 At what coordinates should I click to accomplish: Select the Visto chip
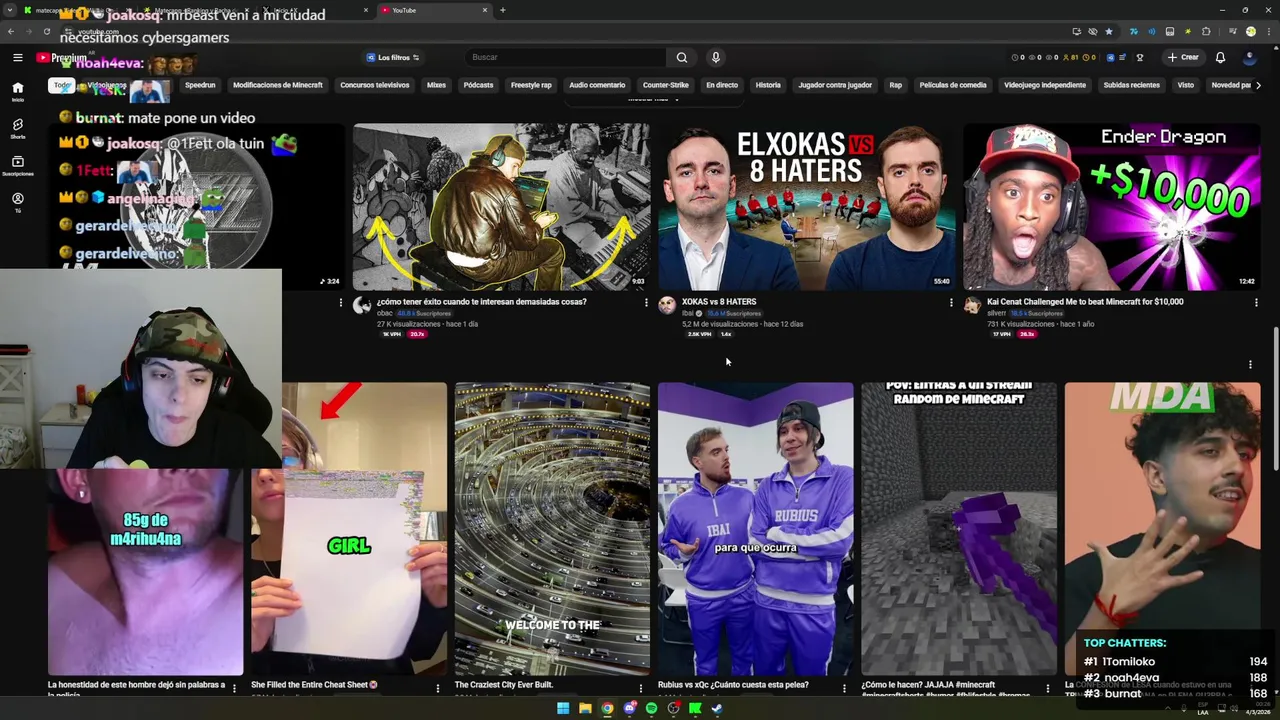point(1185,85)
